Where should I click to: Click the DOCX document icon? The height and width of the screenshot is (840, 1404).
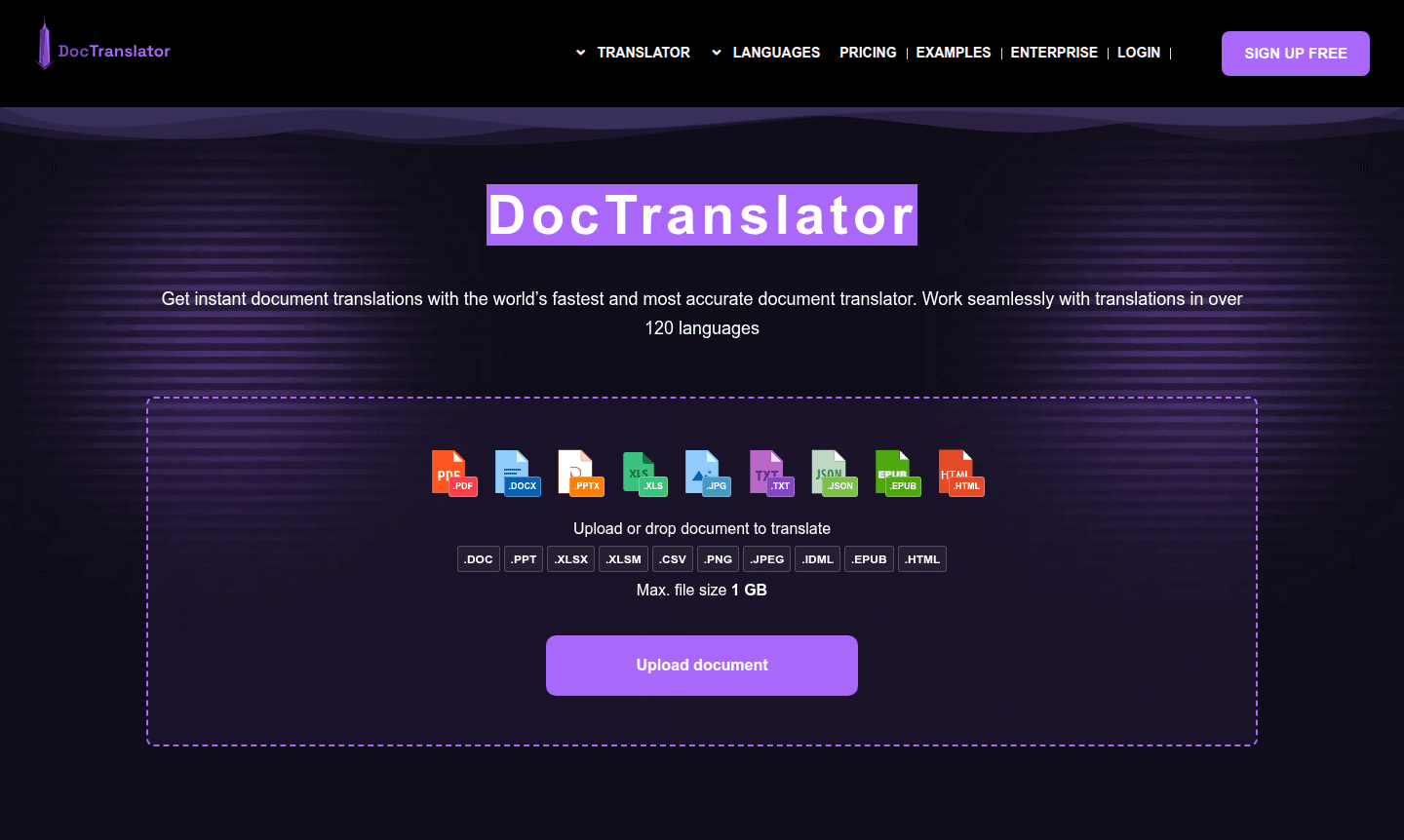[517, 473]
